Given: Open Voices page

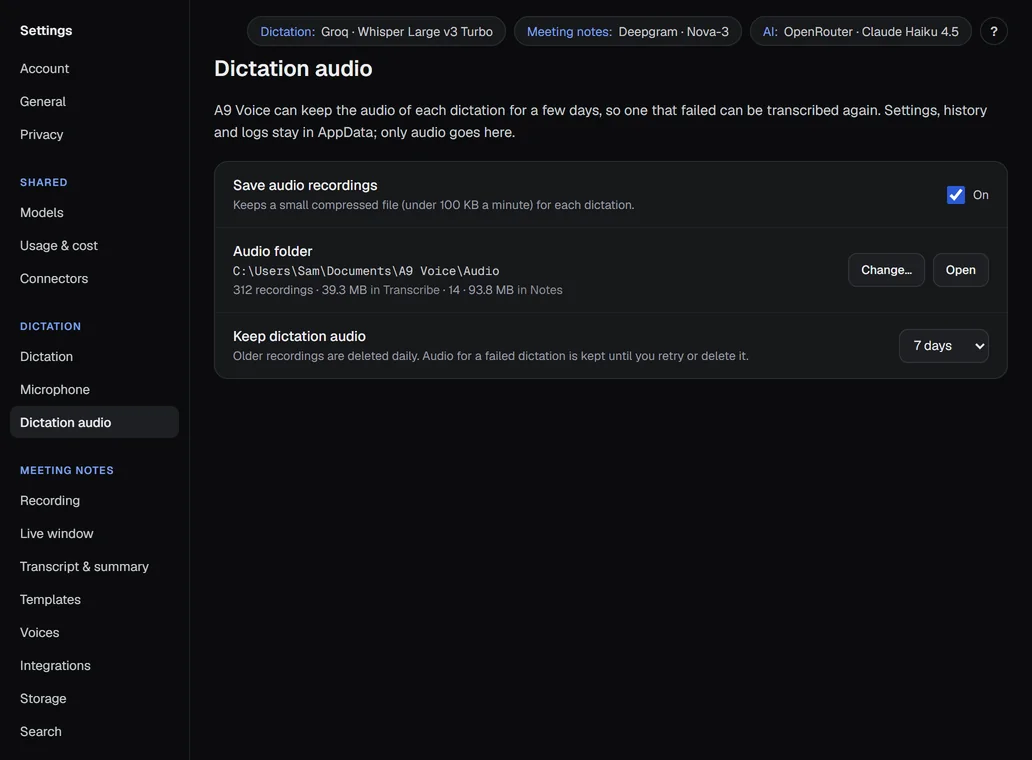Looking at the screenshot, I should coord(94,632).
